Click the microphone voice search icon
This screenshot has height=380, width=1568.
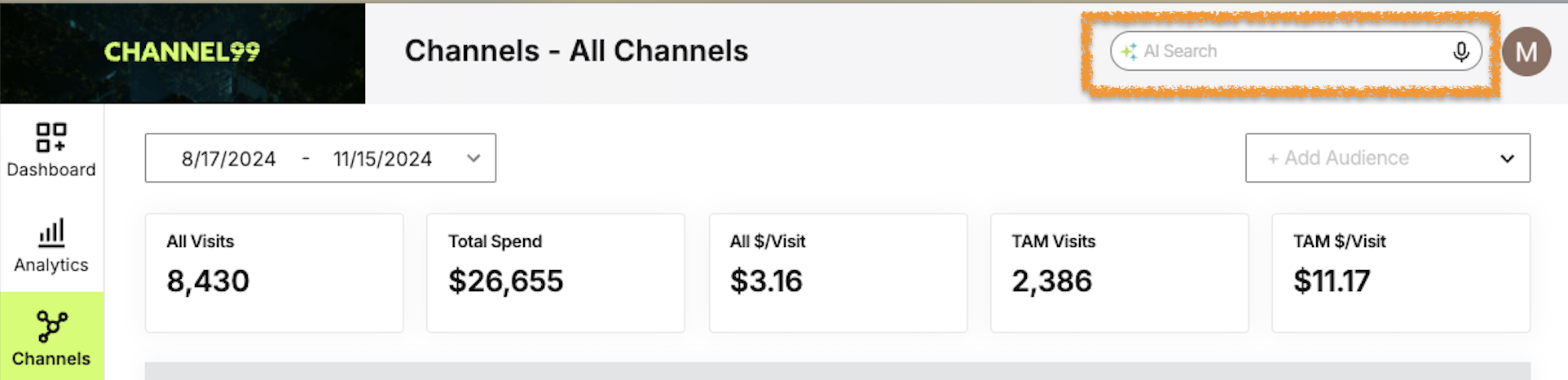[x=1461, y=51]
